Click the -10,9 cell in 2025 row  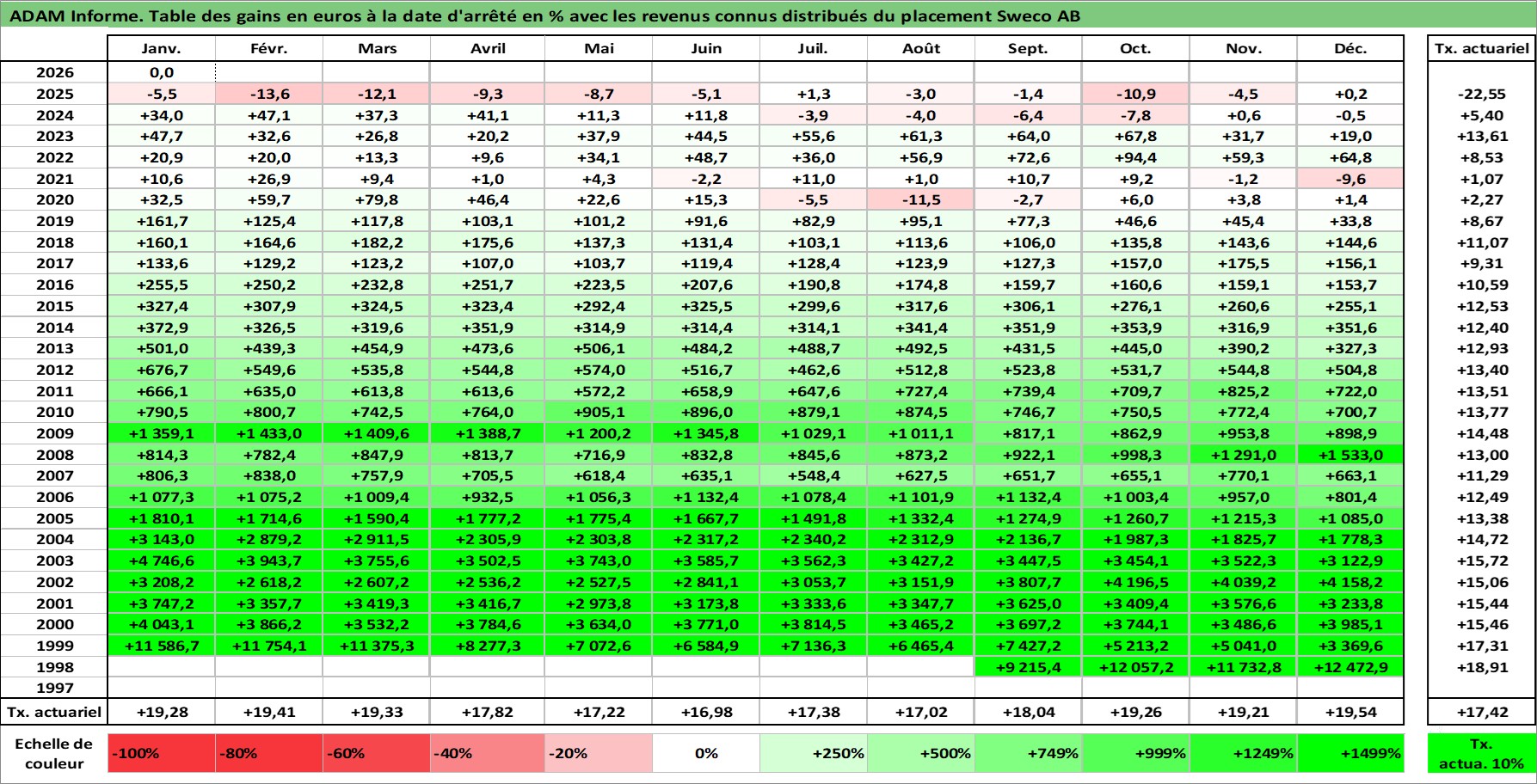1135,94
